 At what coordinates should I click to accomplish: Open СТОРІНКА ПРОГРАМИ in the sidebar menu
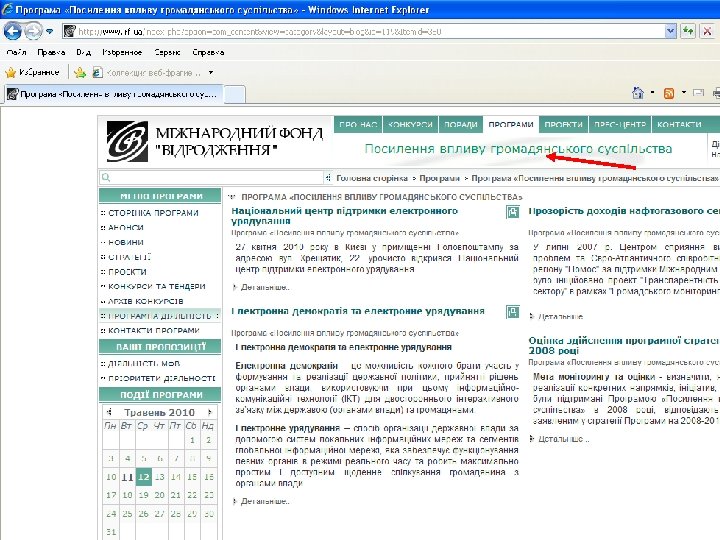(x=153, y=213)
